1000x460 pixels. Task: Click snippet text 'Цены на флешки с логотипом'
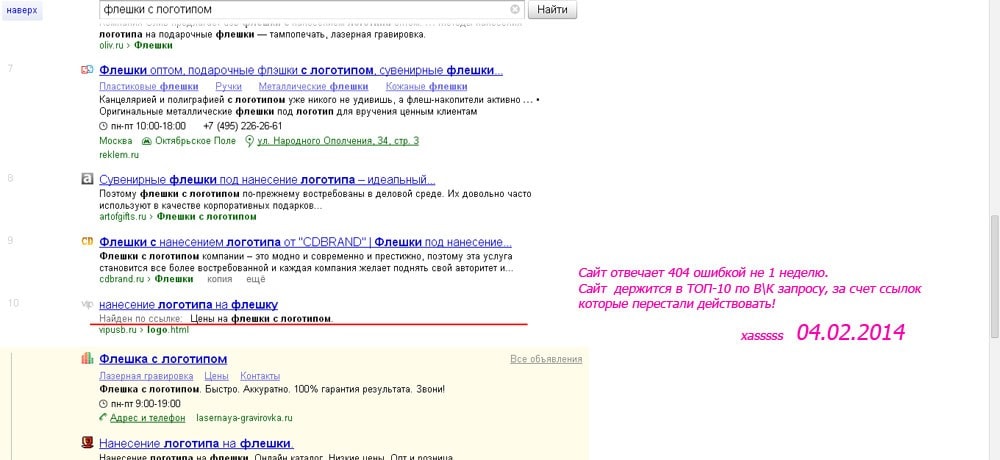tap(261, 318)
